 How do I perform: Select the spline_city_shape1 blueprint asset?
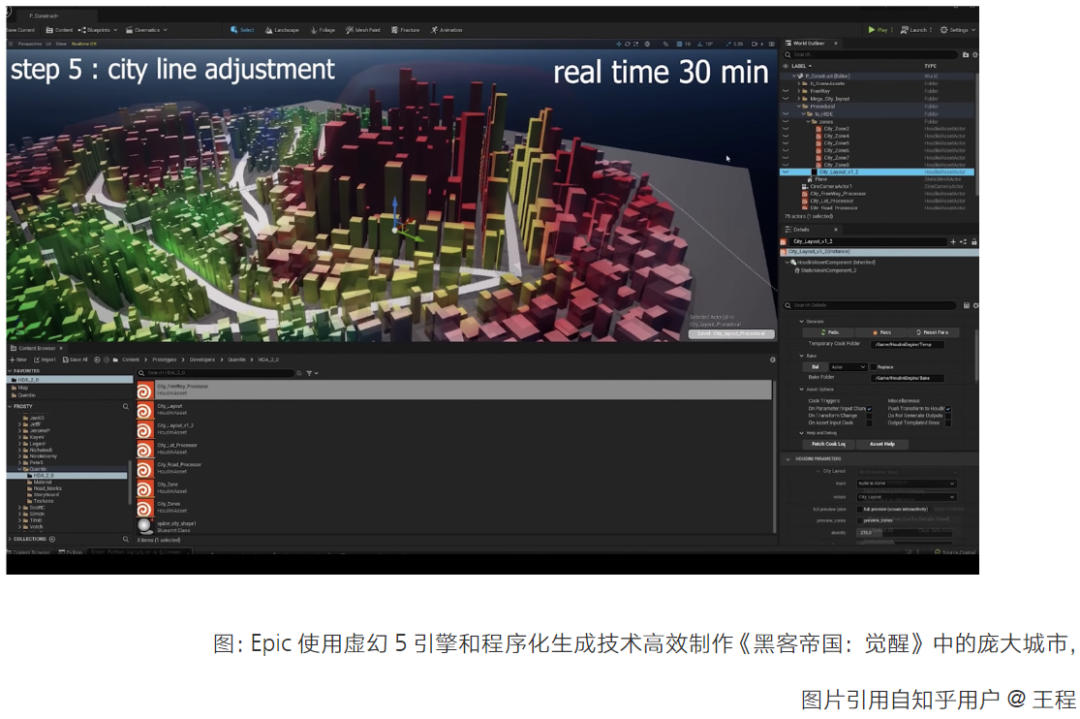453,526
